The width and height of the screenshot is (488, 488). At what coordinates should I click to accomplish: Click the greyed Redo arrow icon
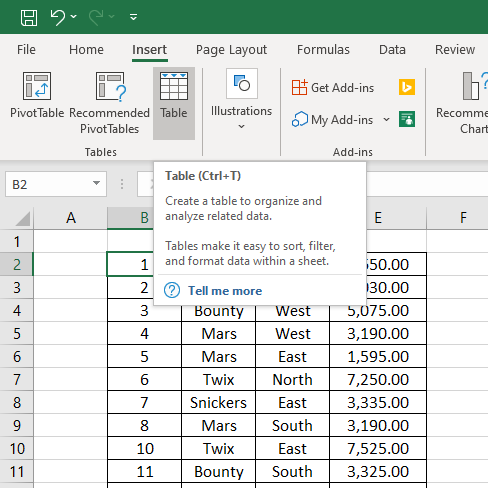click(96, 17)
